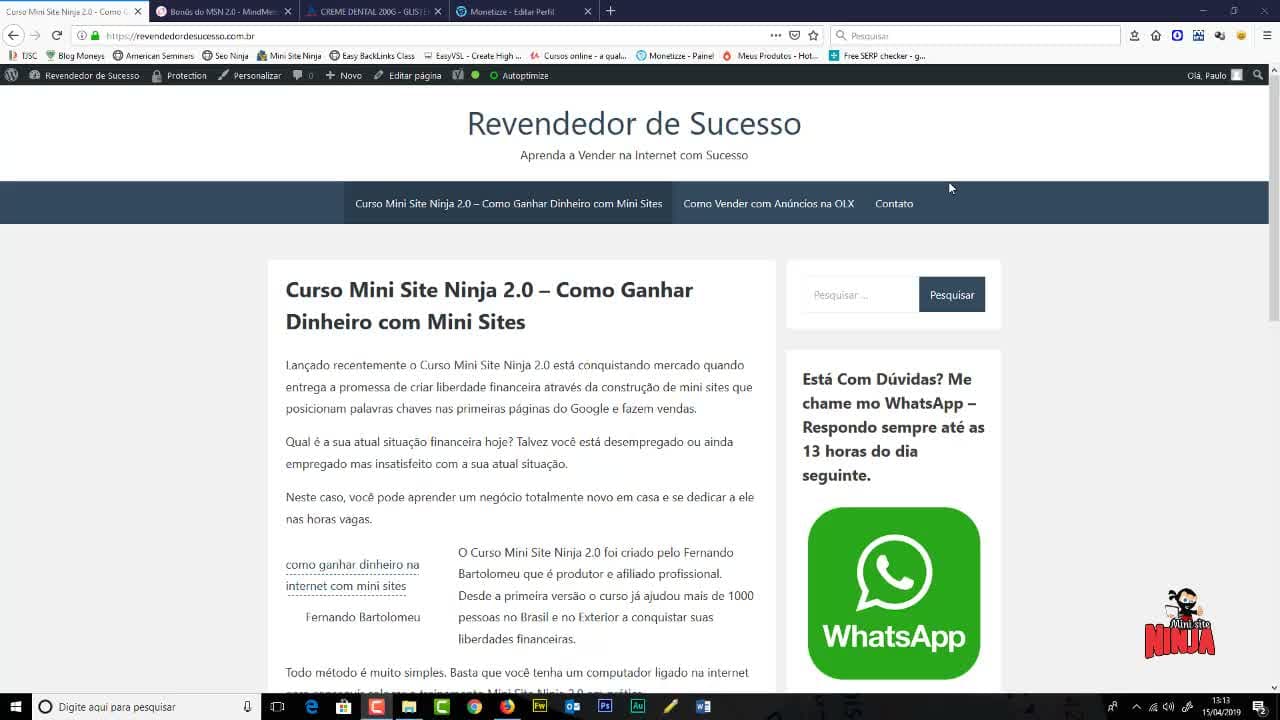Screen dimensions: 1280x720
Task: Open the page actions three-dots menu
Action: coord(776,35)
